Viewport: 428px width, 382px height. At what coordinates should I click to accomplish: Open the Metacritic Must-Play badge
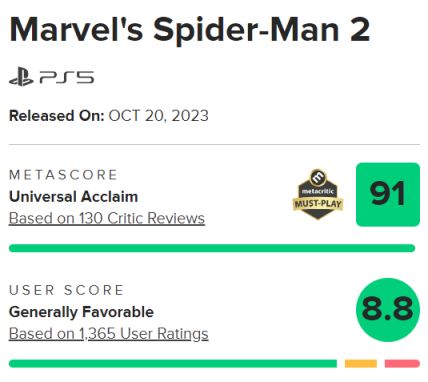318,194
